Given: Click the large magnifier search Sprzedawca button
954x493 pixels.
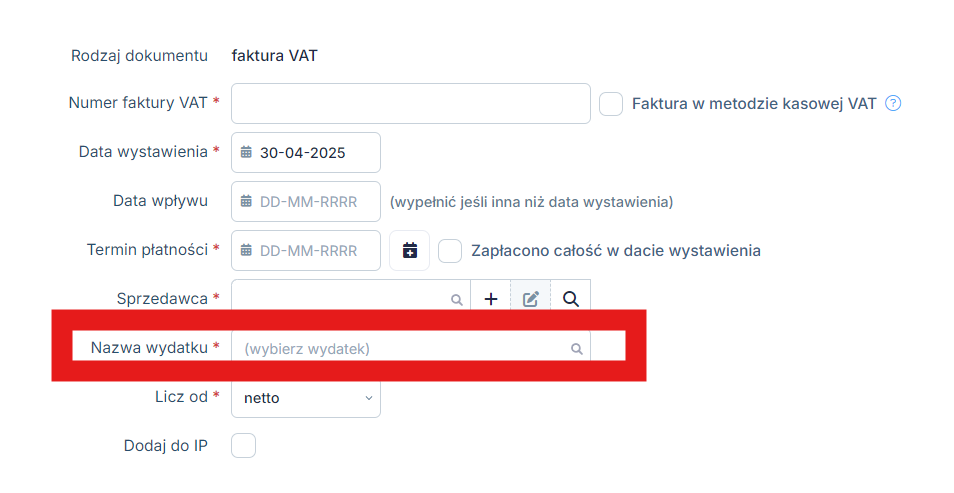Looking at the screenshot, I should pyautogui.click(x=571, y=298).
